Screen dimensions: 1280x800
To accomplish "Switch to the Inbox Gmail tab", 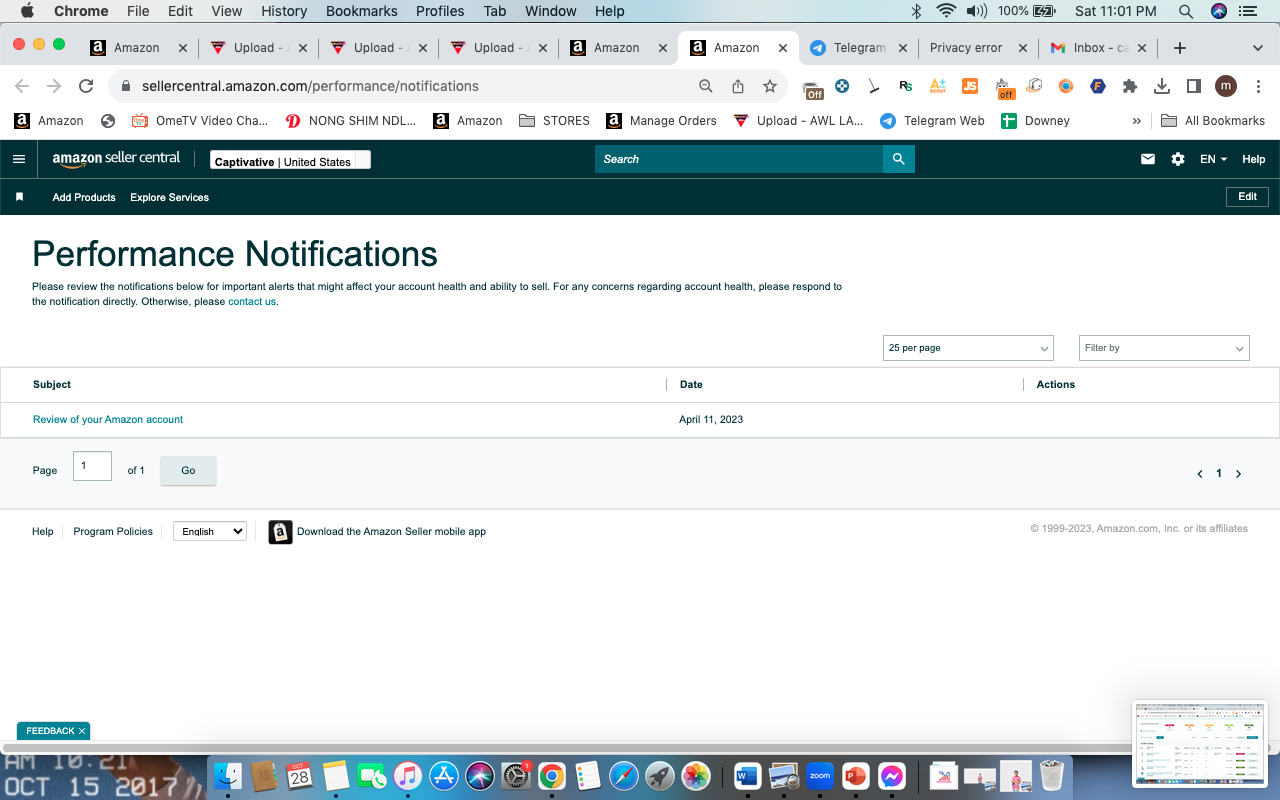I will (x=1098, y=48).
